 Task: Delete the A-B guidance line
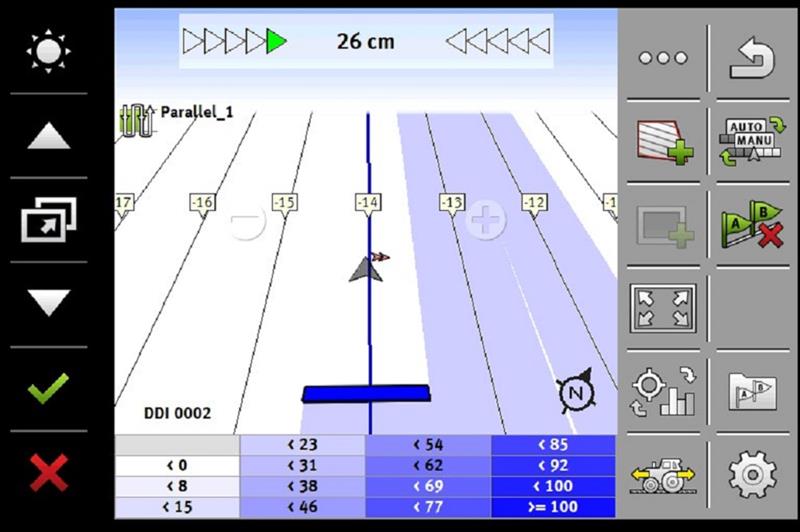point(752,224)
